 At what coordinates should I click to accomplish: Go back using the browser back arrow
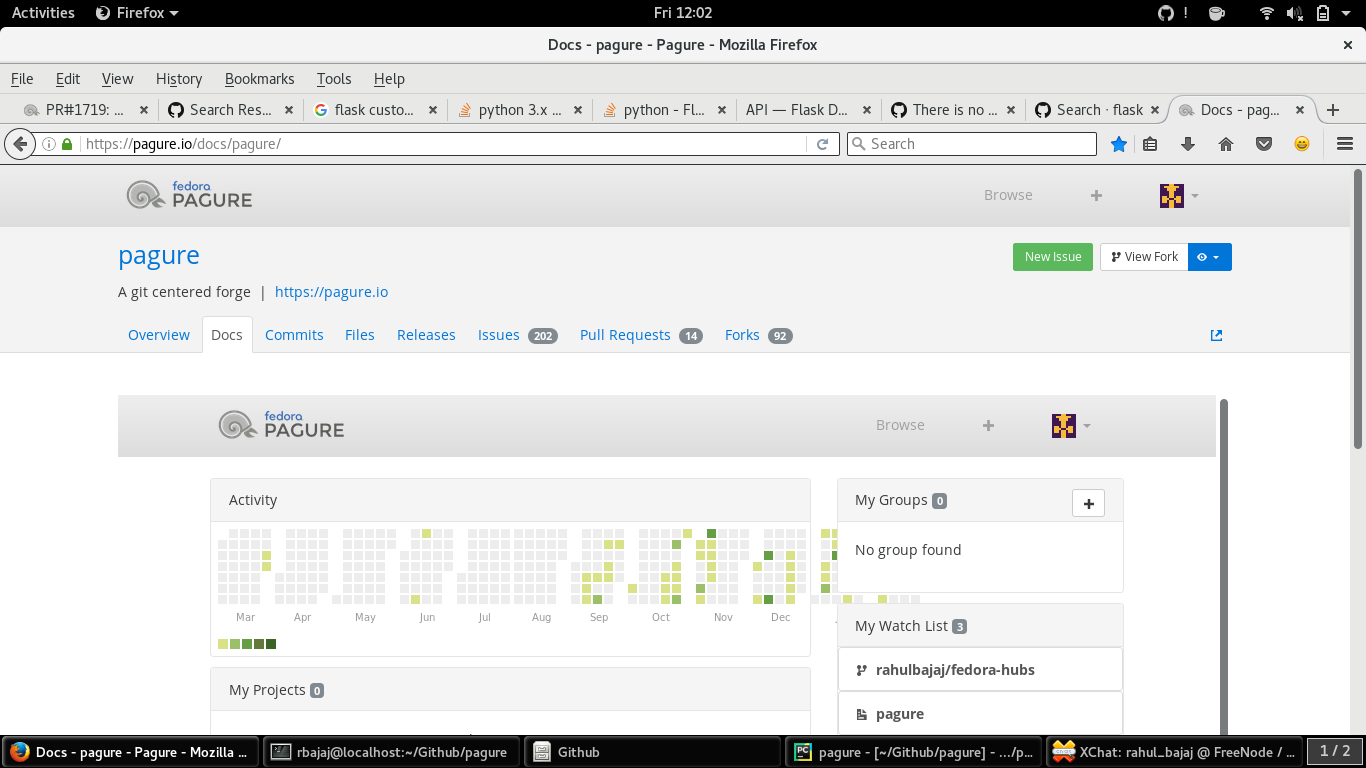19,144
